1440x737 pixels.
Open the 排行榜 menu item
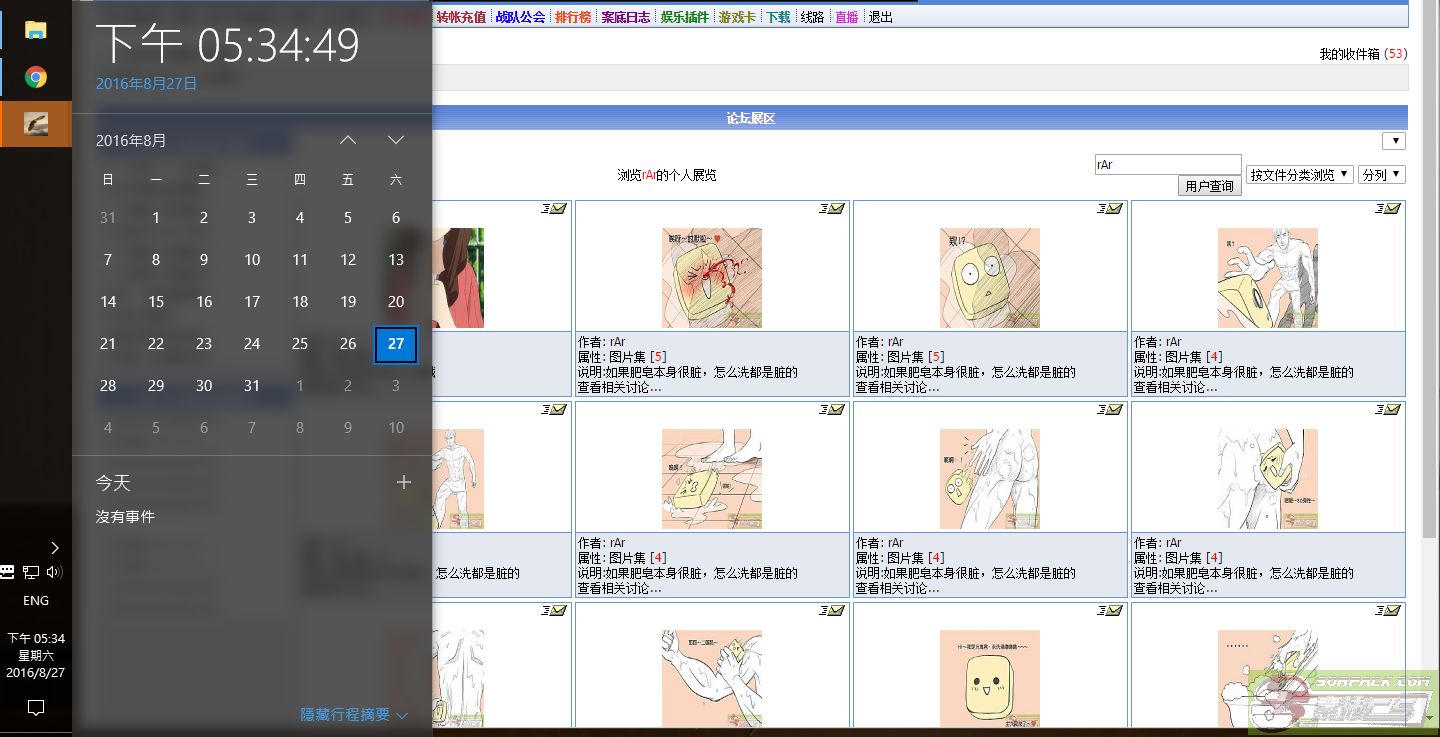(573, 17)
